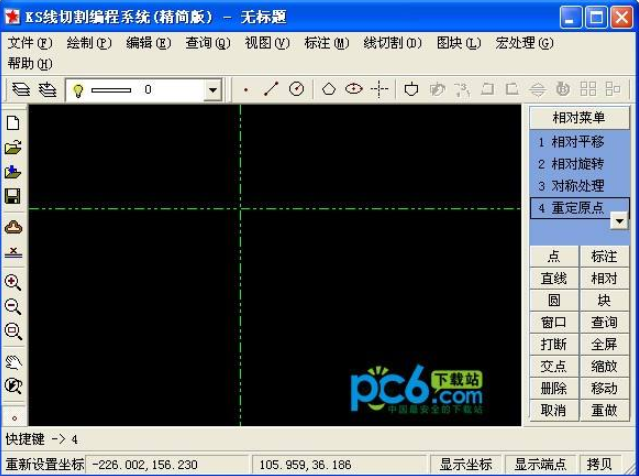The width and height of the screenshot is (639, 476).
Task: Open the 查询 (Q) menu
Action: pos(208,43)
